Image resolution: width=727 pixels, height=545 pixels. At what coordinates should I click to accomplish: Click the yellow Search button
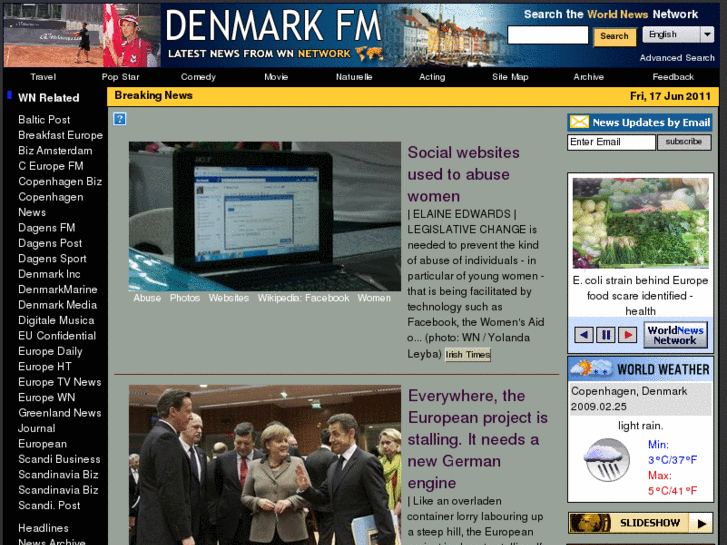pyautogui.click(x=614, y=36)
